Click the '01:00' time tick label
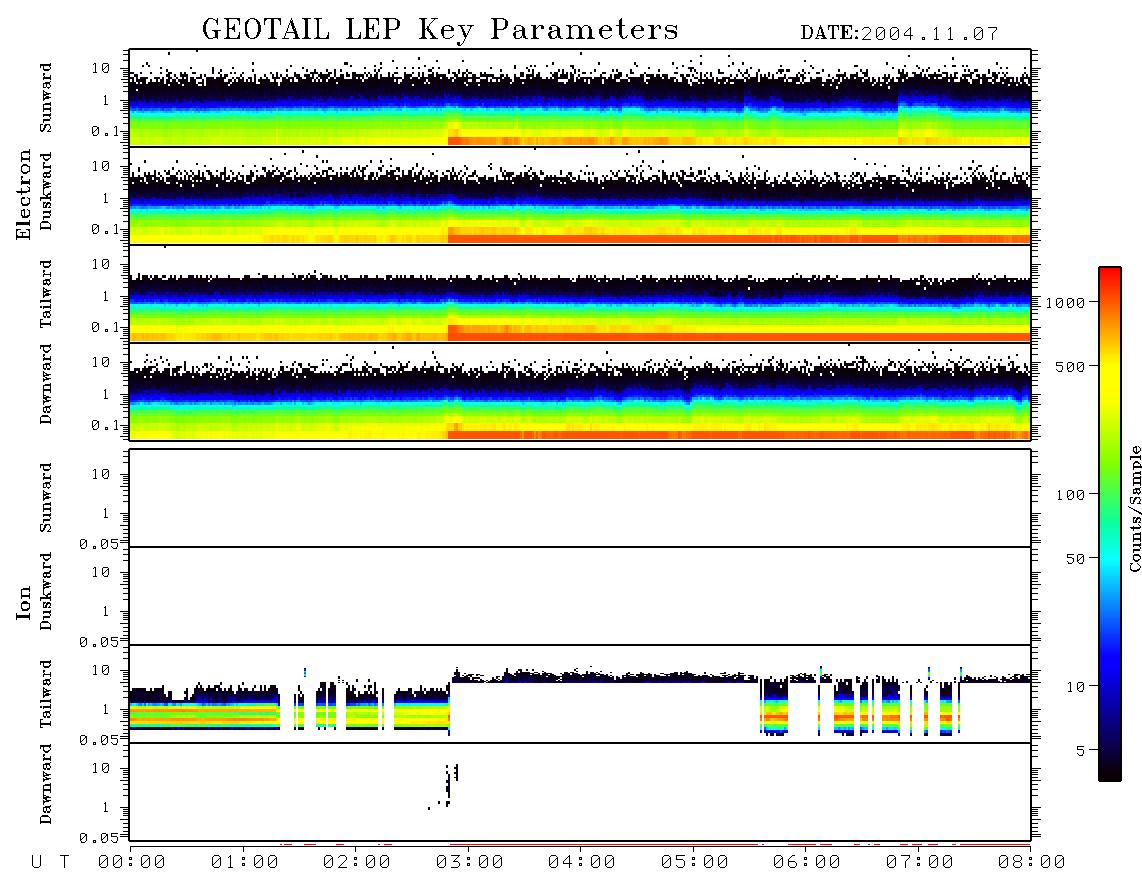Screen dimensions: 1142x880 point(245,862)
